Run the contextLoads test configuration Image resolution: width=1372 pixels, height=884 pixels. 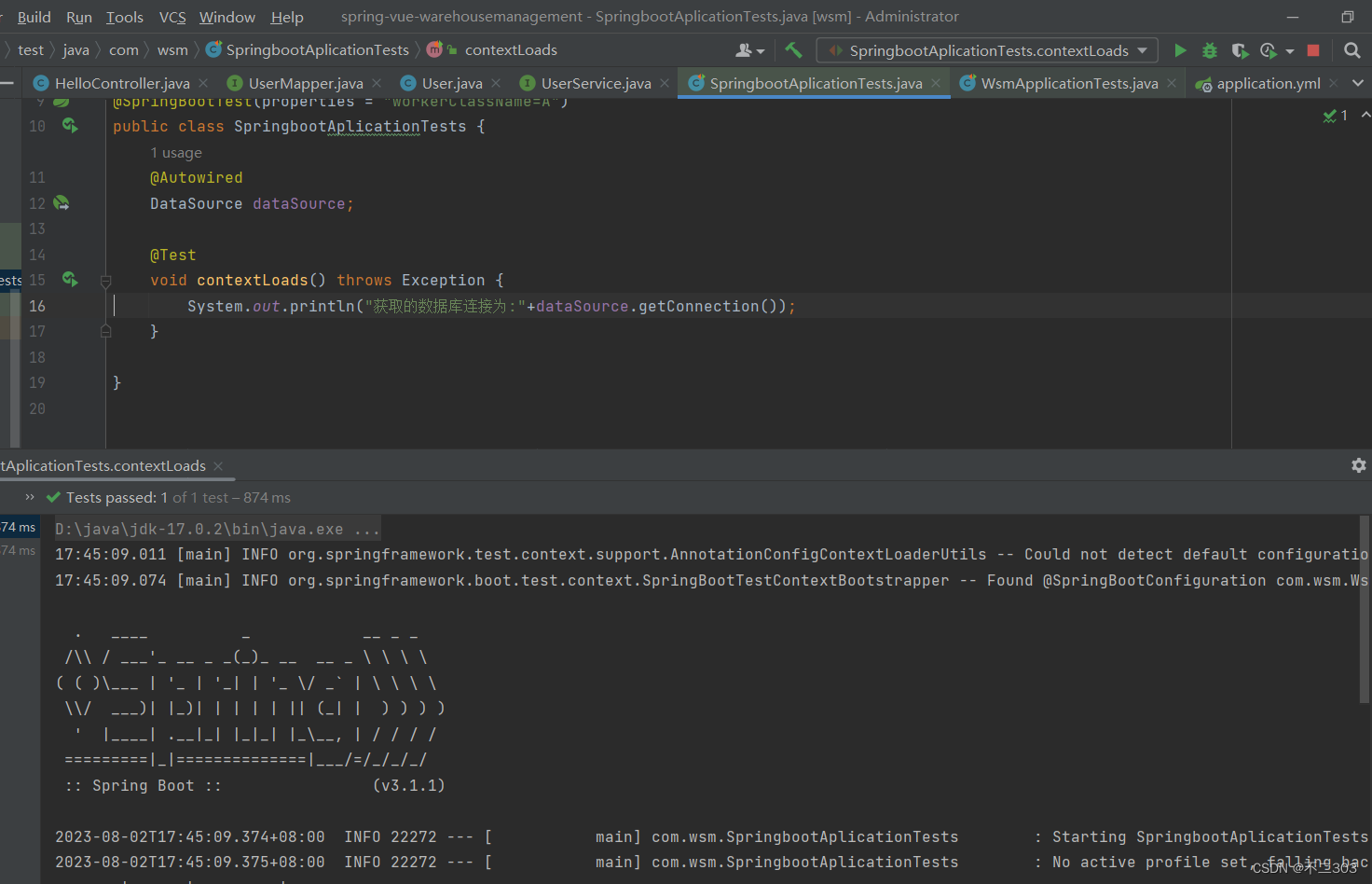(1179, 49)
